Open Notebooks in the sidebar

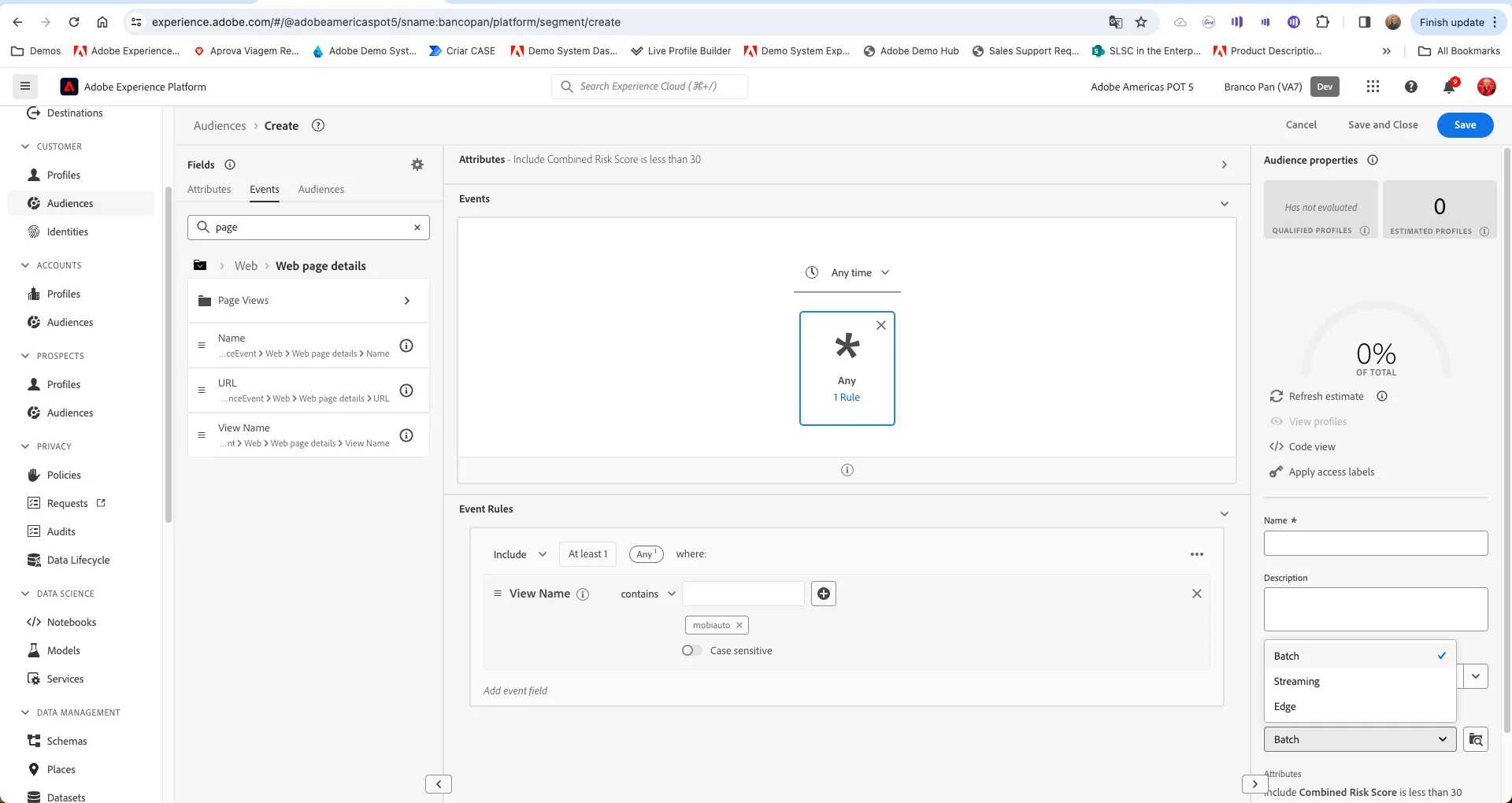point(72,622)
